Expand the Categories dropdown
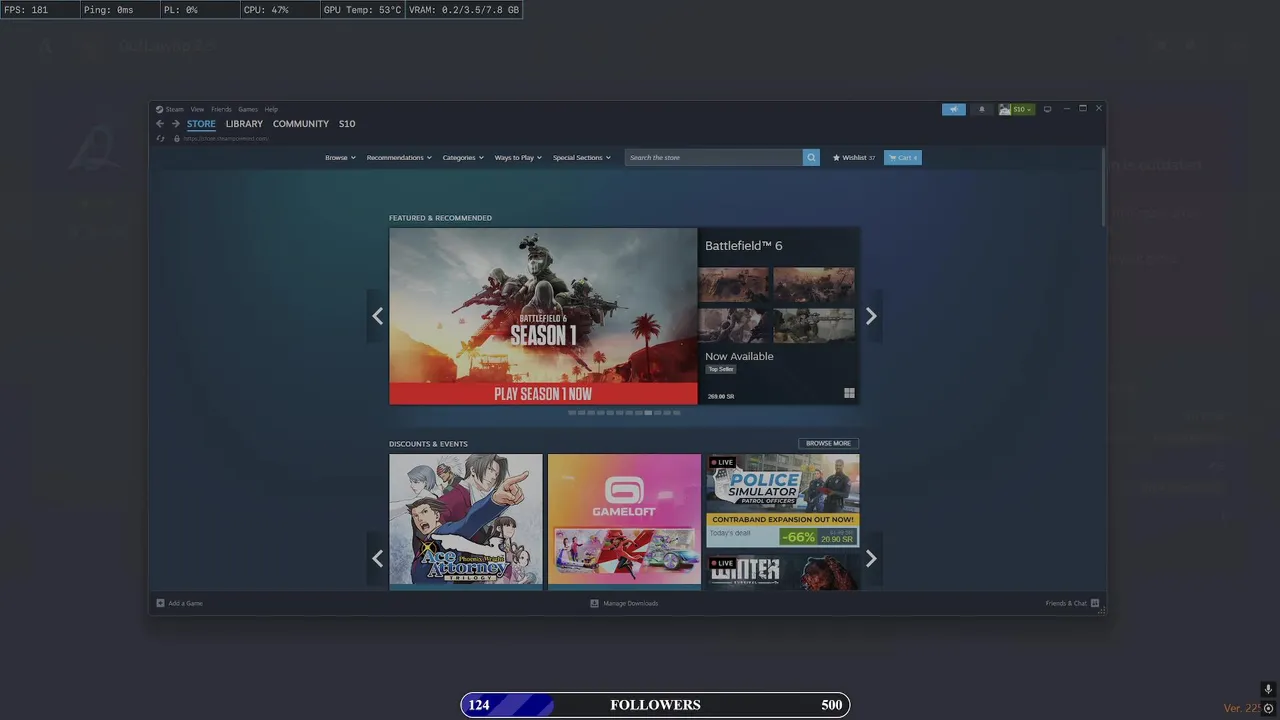This screenshot has width=1280, height=720. click(463, 157)
